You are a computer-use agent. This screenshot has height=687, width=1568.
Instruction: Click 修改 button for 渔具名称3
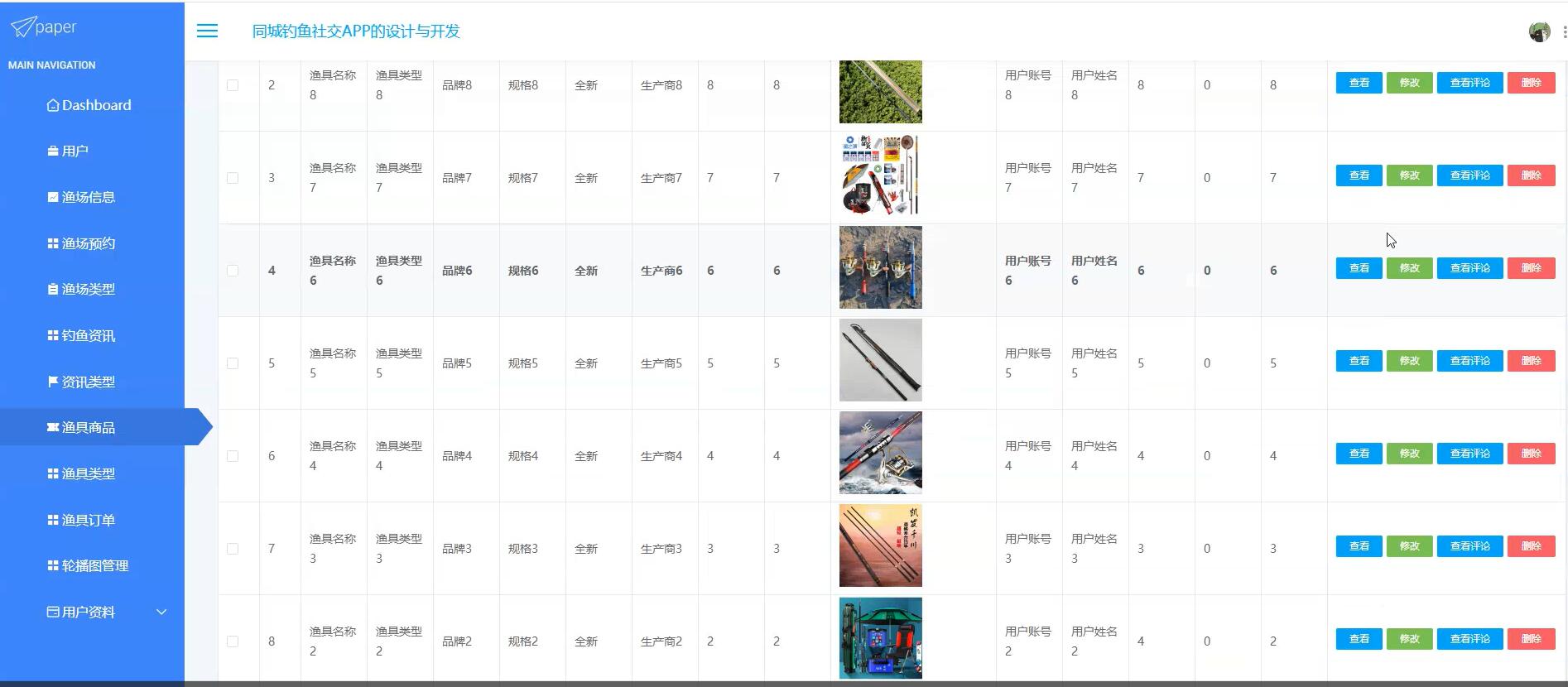1409,546
